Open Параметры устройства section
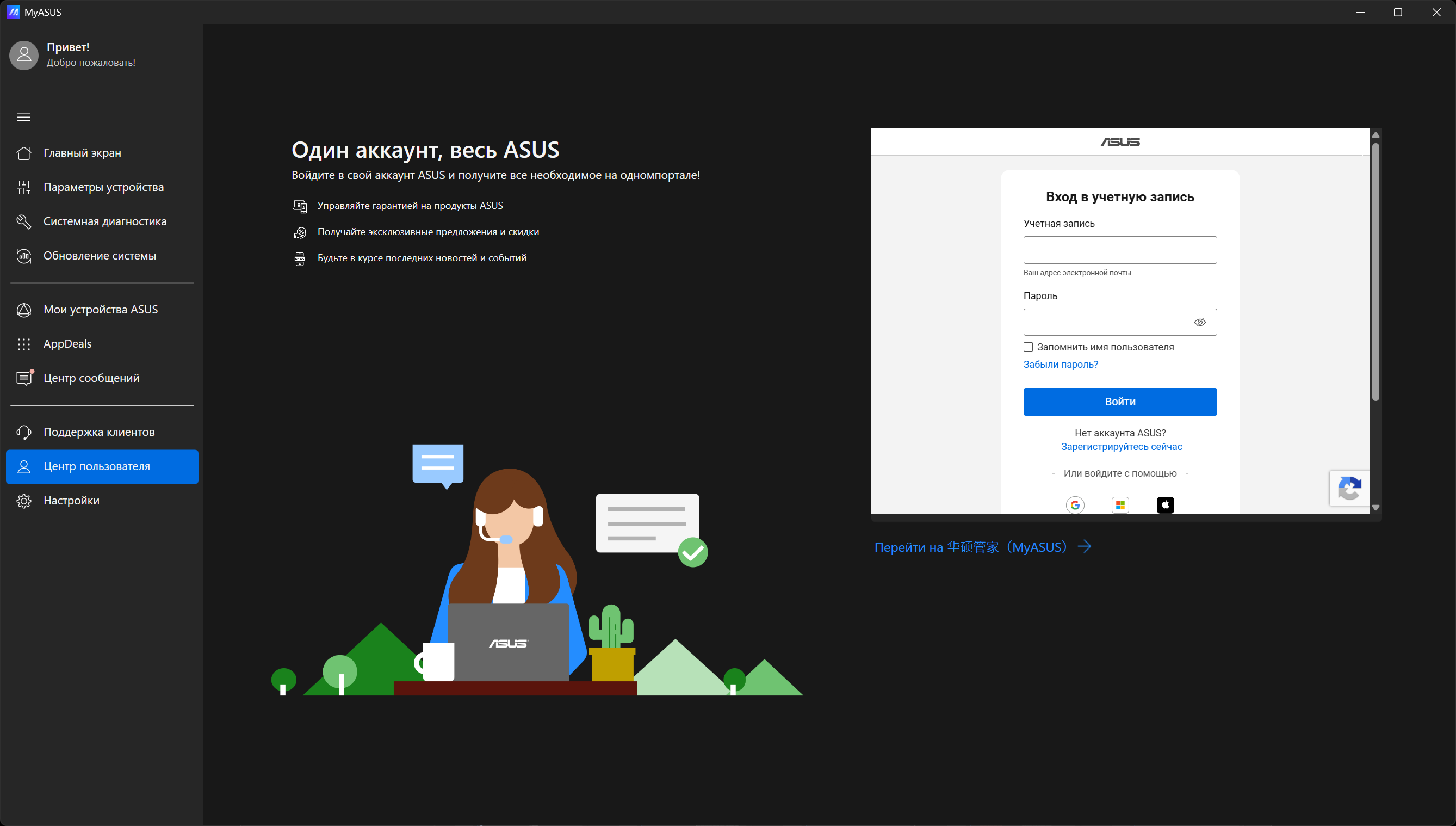This screenshot has height=826, width=1456. pos(102,187)
